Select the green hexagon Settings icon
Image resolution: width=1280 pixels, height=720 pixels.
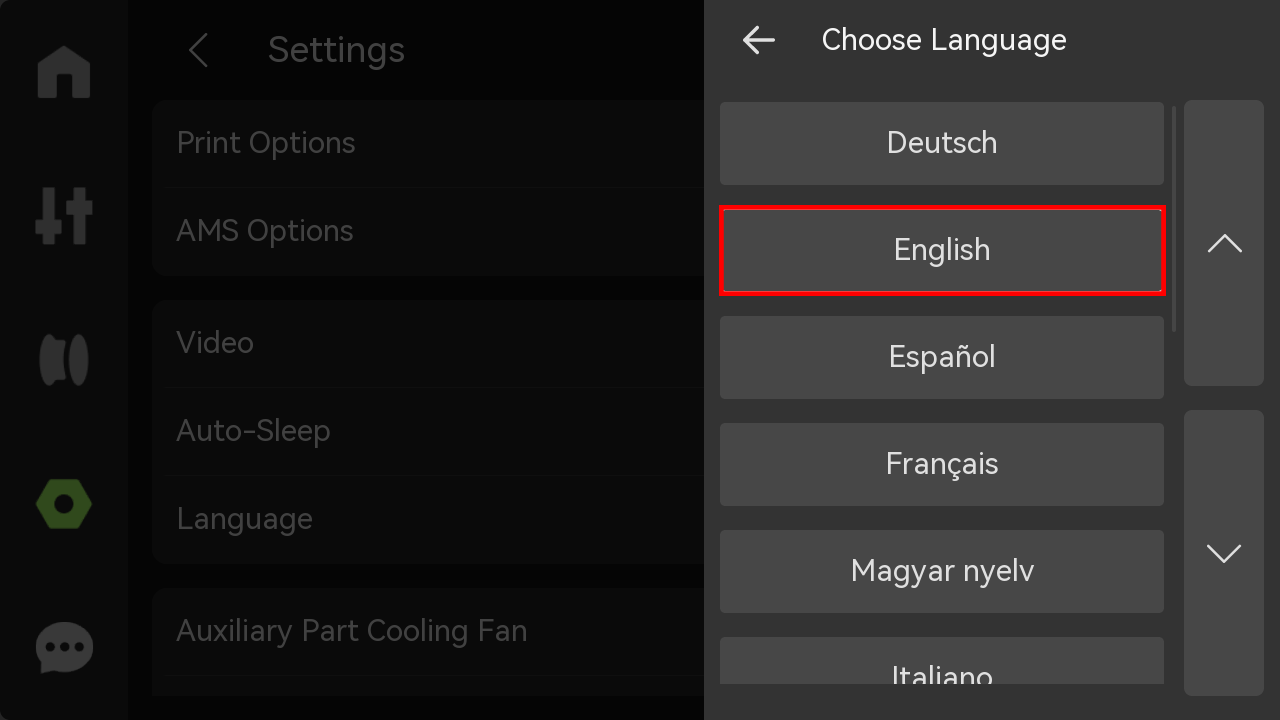[64, 505]
